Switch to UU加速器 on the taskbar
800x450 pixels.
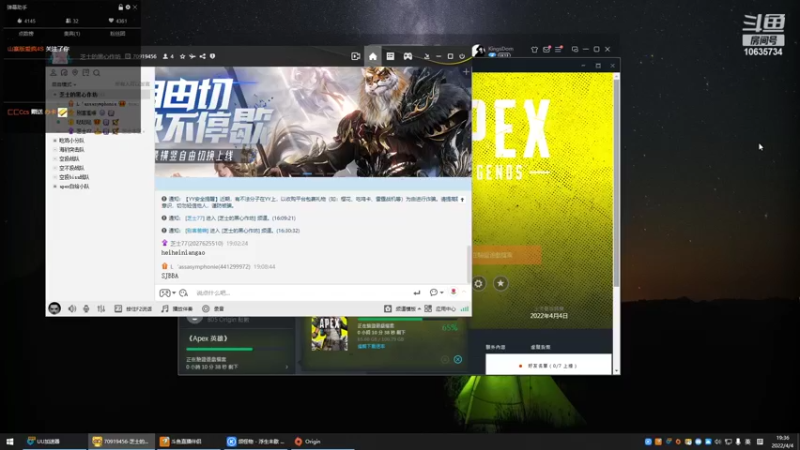(x=54, y=441)
